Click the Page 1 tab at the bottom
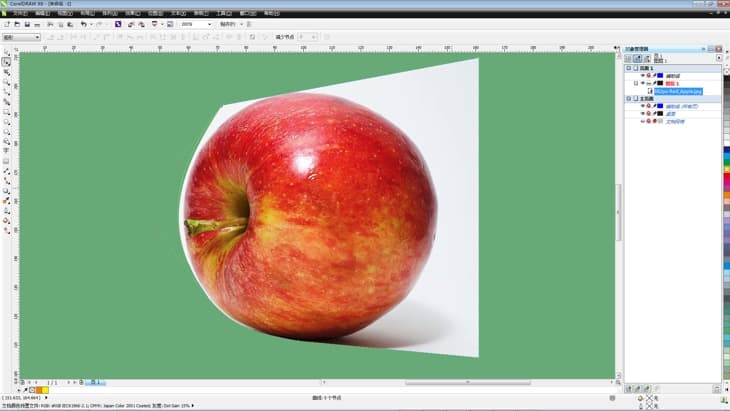Screen dimensions: 730x411 95,382
